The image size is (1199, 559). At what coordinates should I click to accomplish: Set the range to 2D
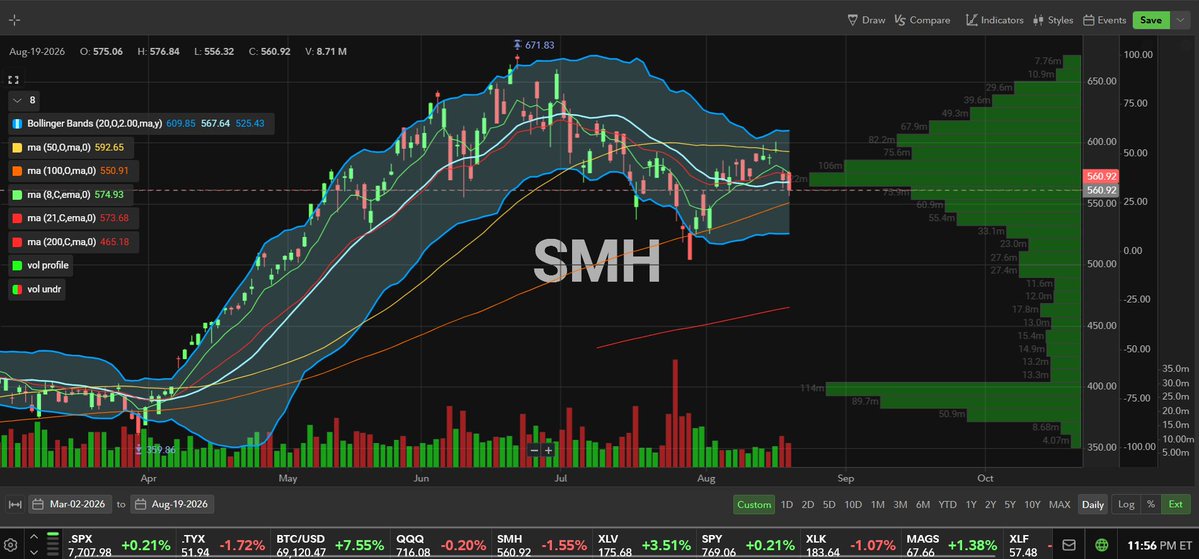[x=807, y=505]
